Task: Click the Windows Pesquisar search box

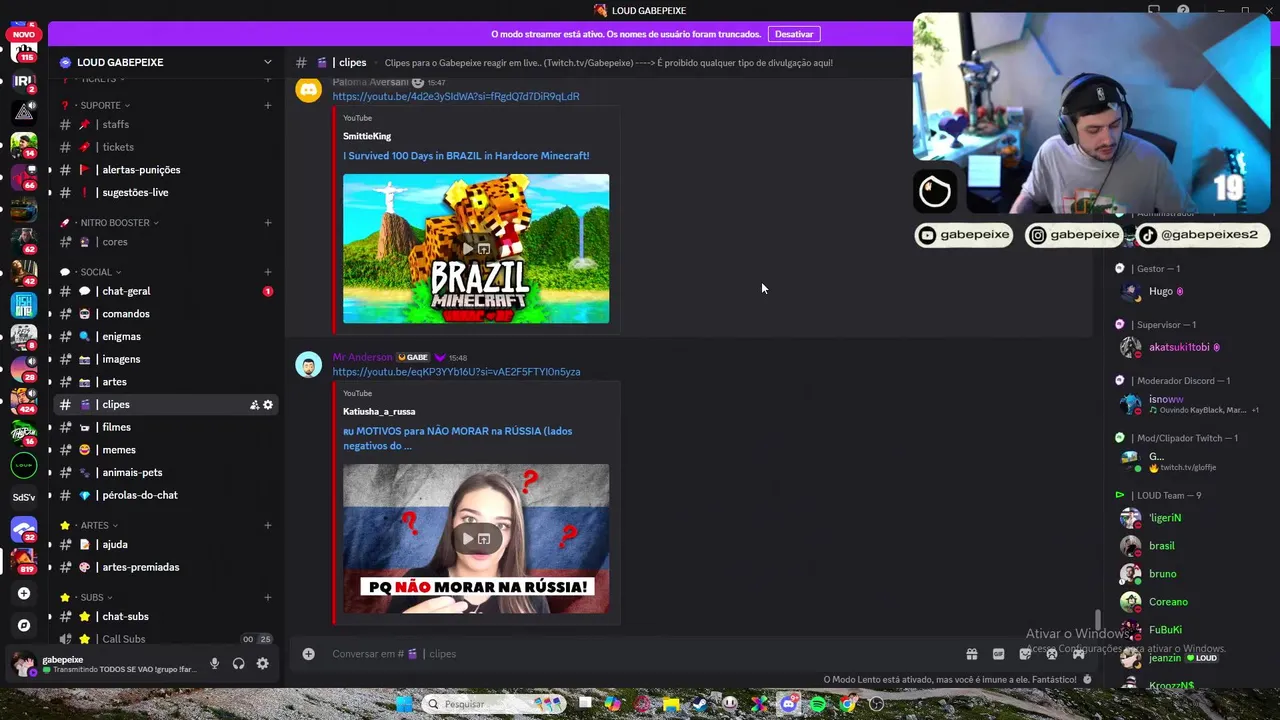Action: pos(493,704)
